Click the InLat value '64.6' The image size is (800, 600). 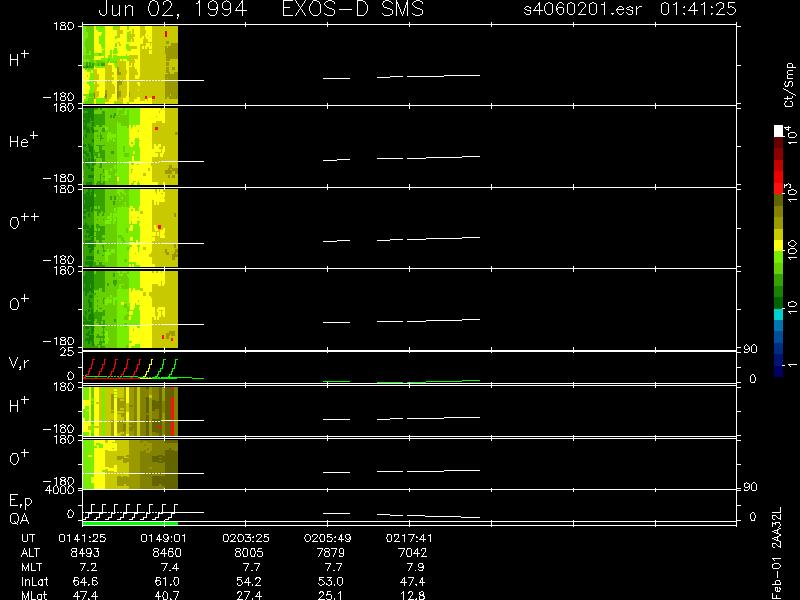click(x=85, y=581)
